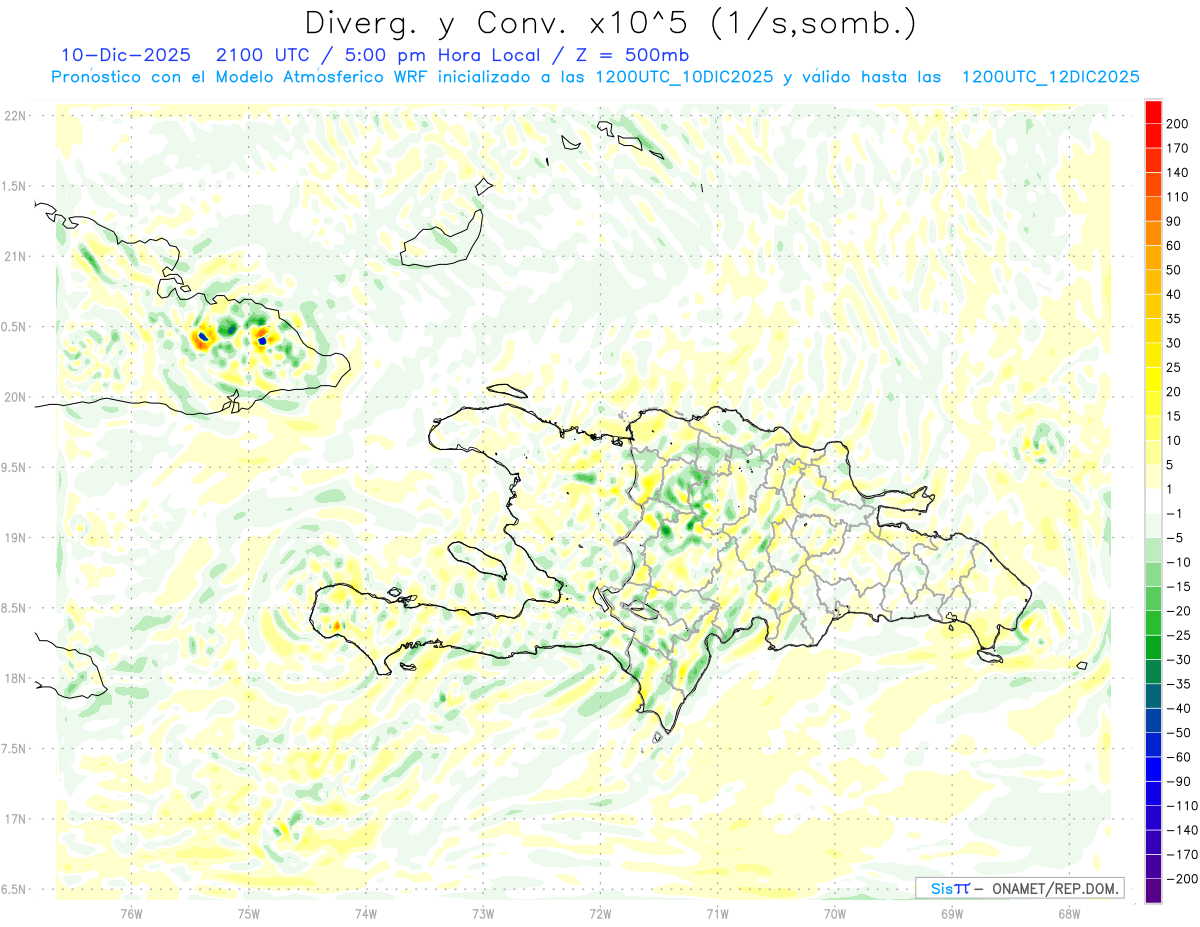Click the title 'Diverg. y Conv. x10^5 (1/s,somb.)'
The image size is (1200, 927).
pyautogui.click(x=610, y=23)
